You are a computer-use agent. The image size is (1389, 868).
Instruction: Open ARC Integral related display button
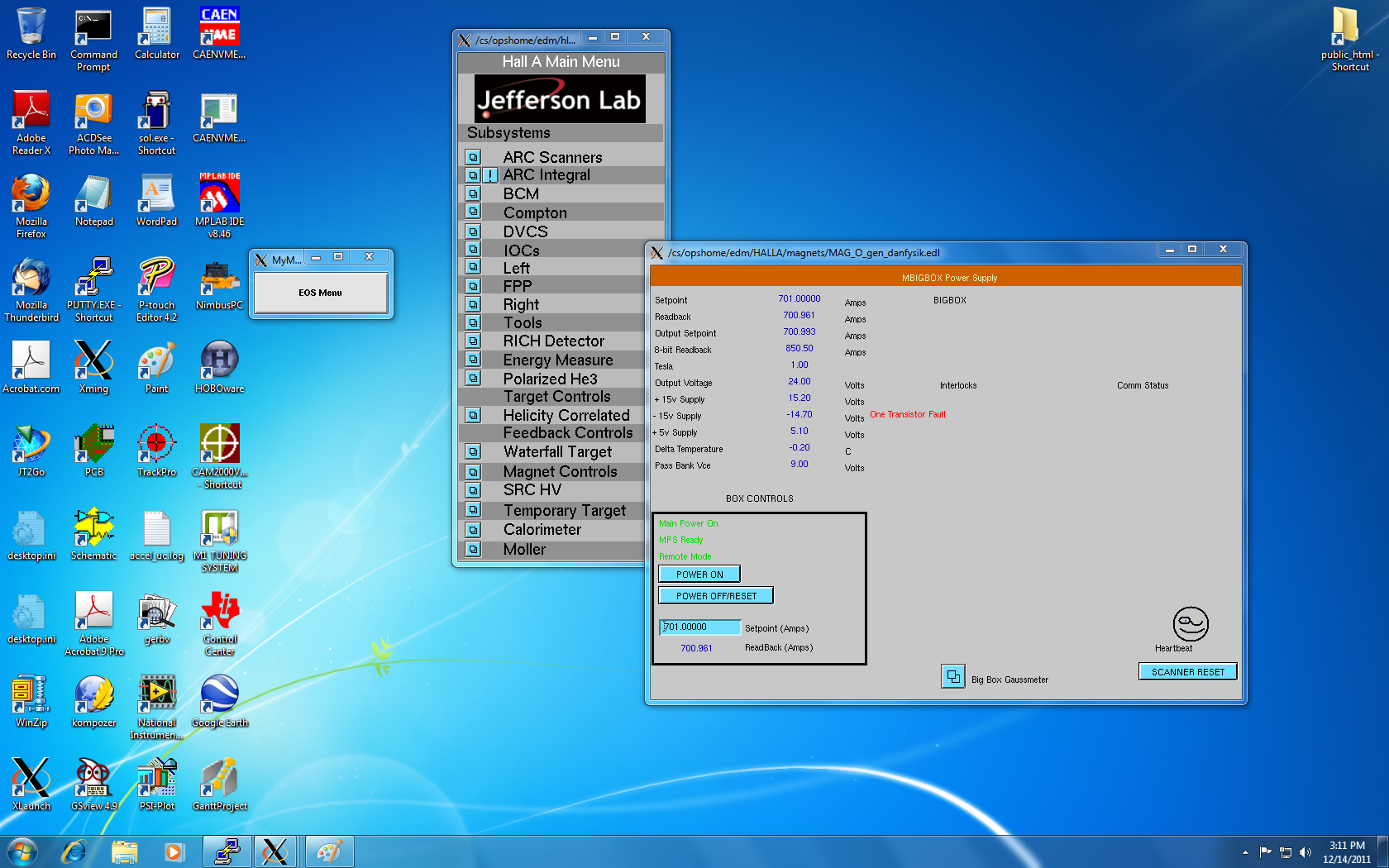(473, 175)
